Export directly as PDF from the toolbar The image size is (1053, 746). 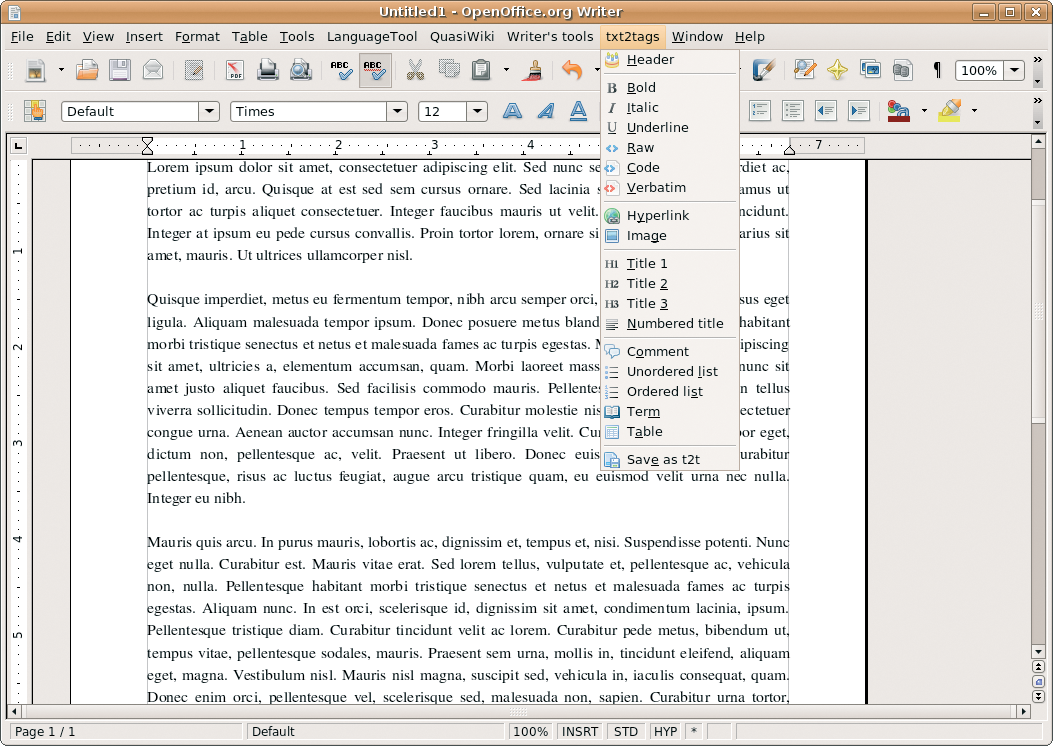pyautogui.click(x=234, y=70)
